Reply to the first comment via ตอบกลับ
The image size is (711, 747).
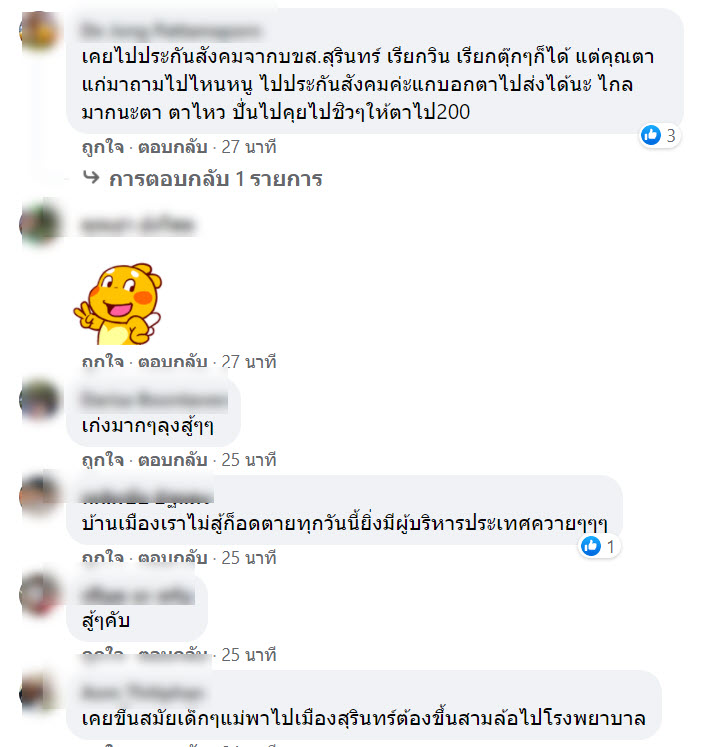point(173,147)
